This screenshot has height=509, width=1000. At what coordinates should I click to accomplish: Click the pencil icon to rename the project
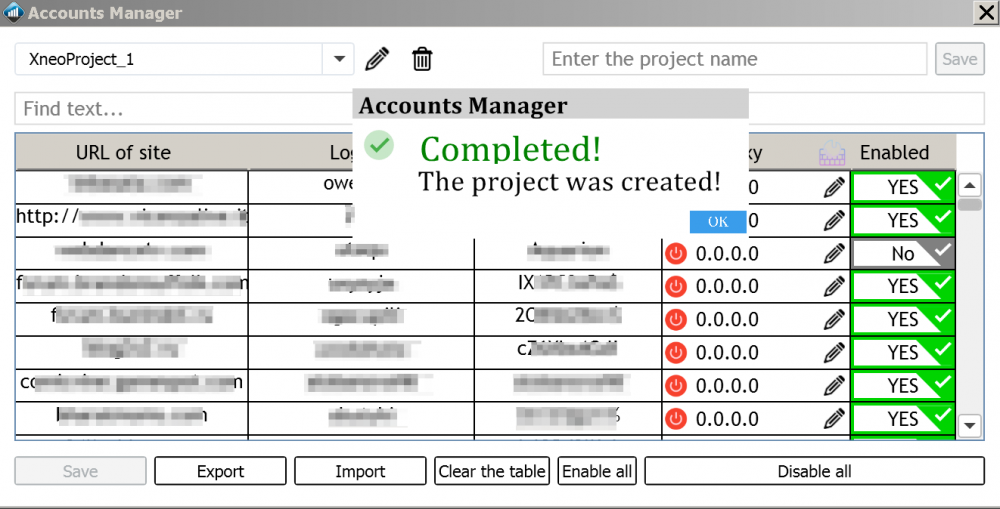pos(377,59)
